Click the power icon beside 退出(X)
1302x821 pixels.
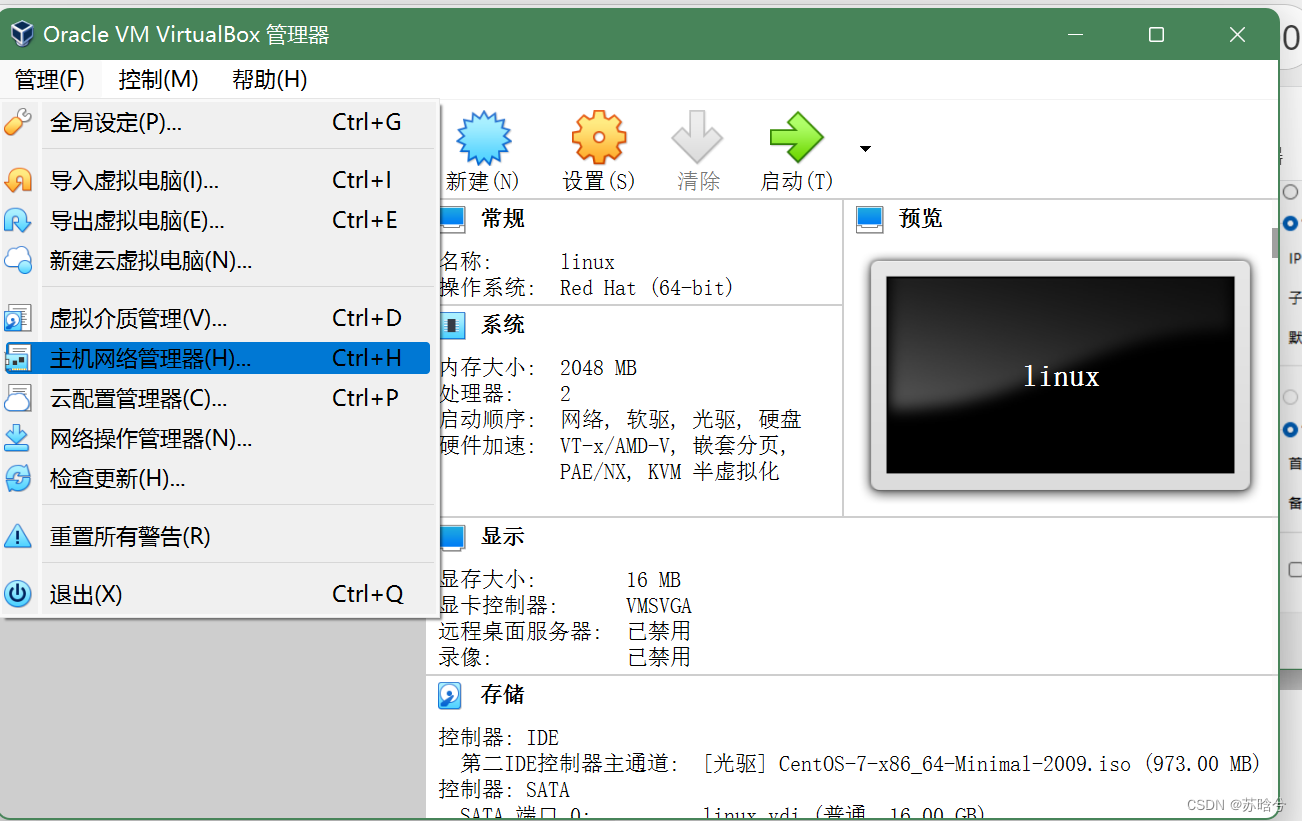(x=18, y=594)
